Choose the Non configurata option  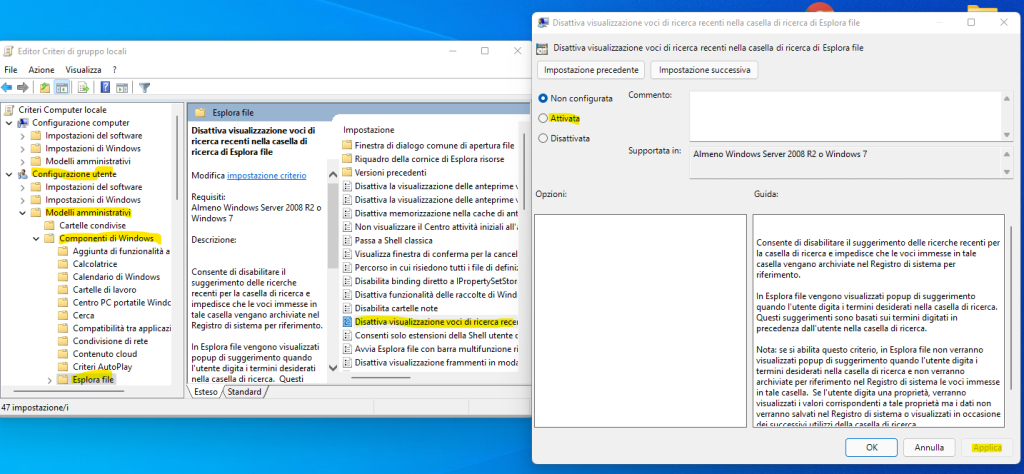[x=544, y=98]
